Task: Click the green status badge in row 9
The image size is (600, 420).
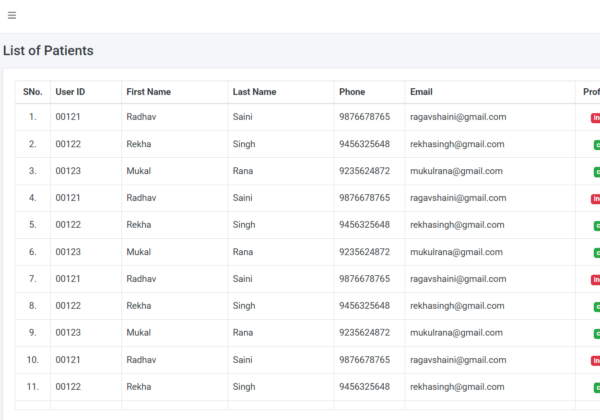Action: pos(596,333)
